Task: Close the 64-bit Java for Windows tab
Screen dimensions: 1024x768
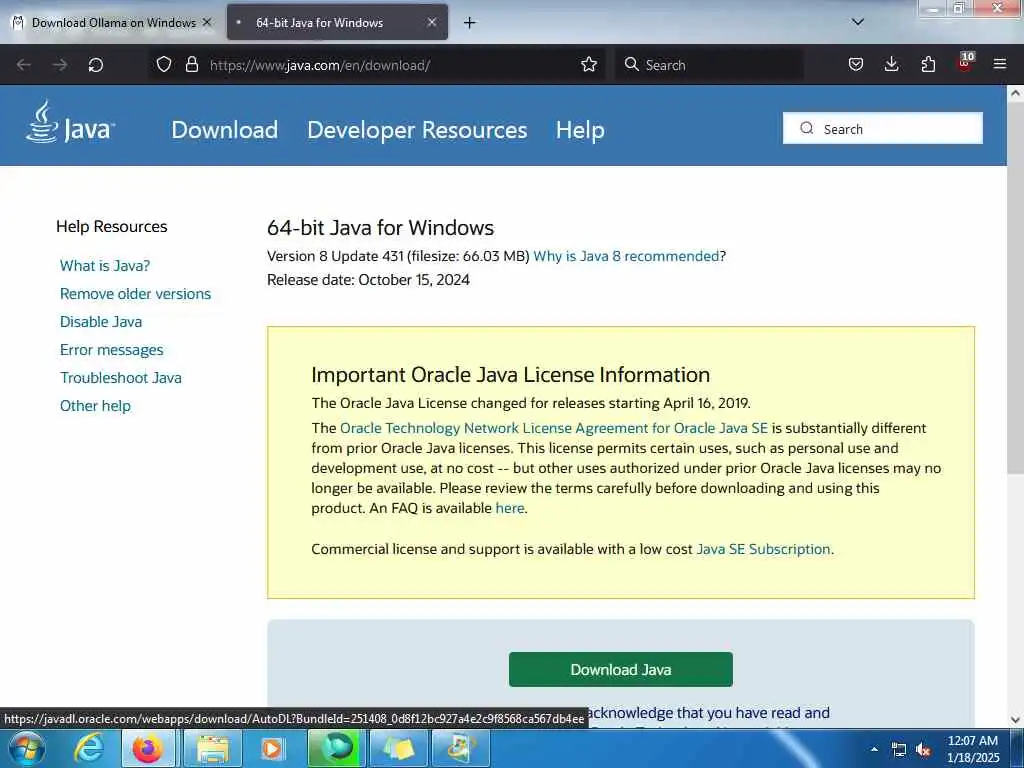Action: pyautogui.click(x=432, y=22)
